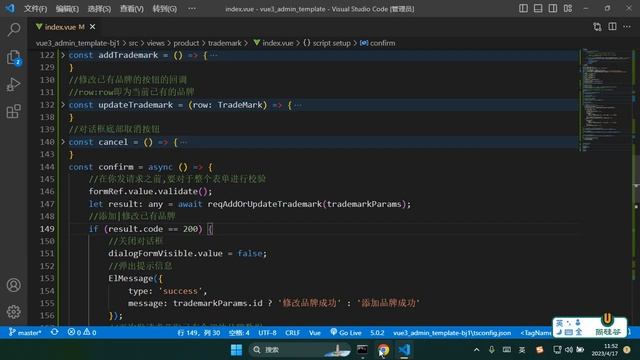Switch to Chrome on the taskbar

[x=383, y=350]
